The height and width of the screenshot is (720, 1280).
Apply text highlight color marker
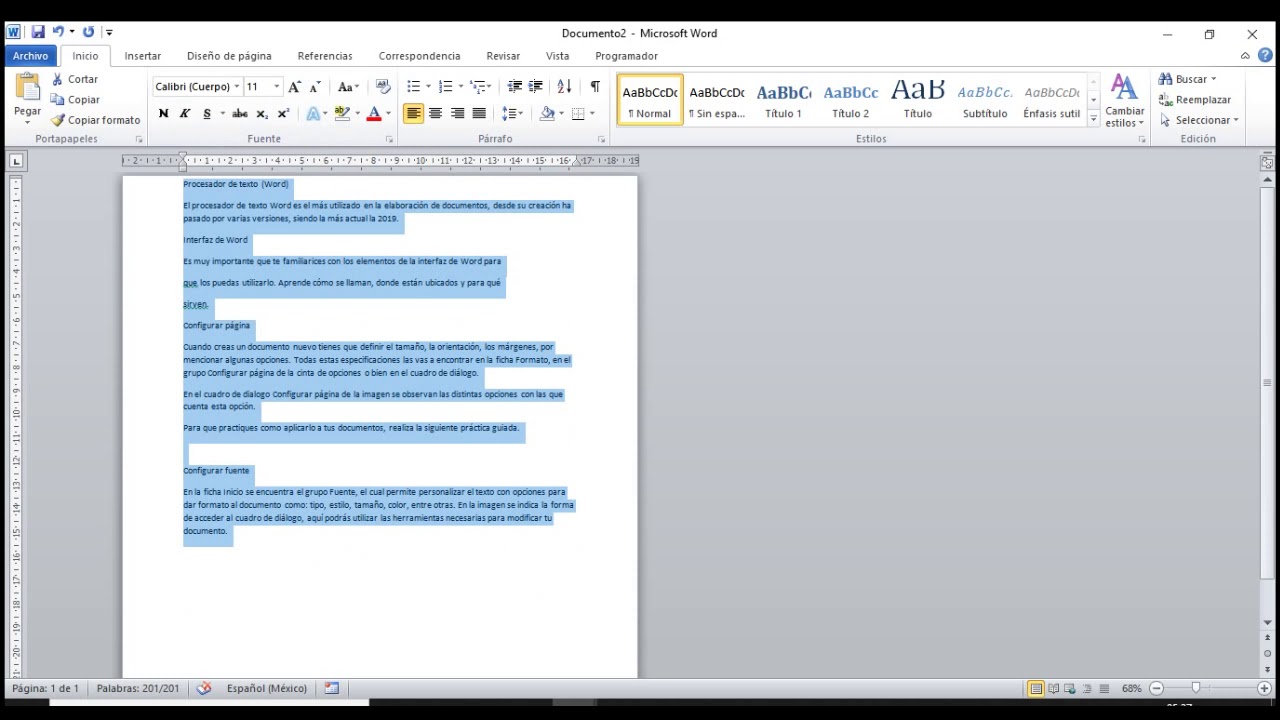343,113
